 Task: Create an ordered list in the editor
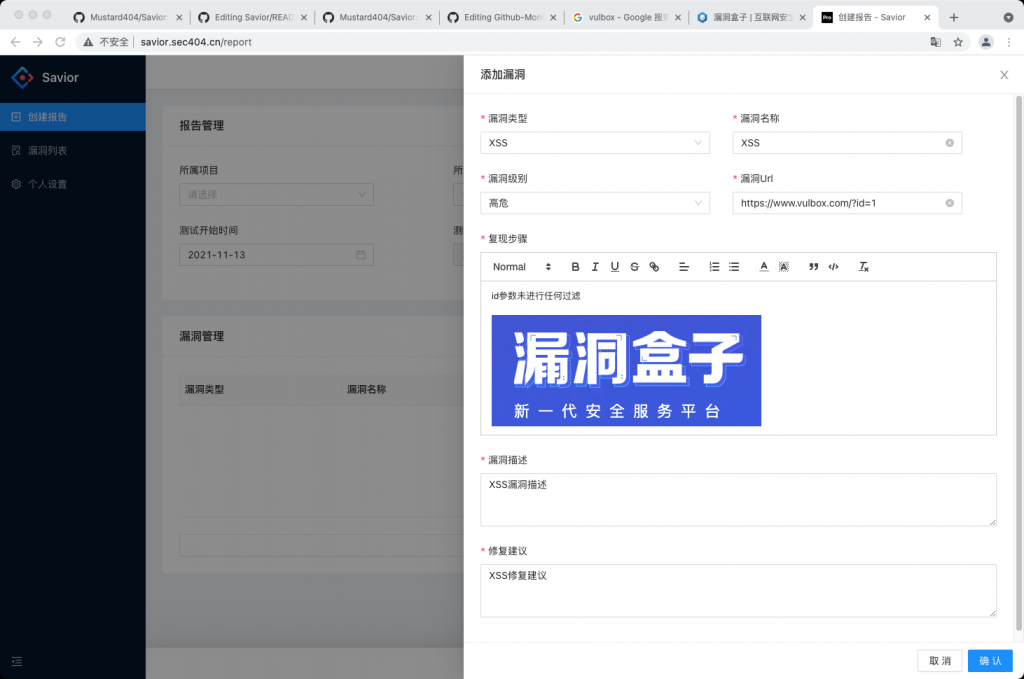click(x=713, y=266)
